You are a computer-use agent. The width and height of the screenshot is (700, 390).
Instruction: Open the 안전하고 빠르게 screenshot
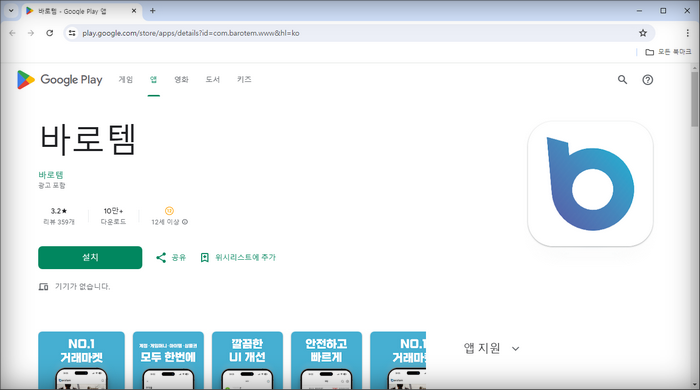[x=326, y=361]
